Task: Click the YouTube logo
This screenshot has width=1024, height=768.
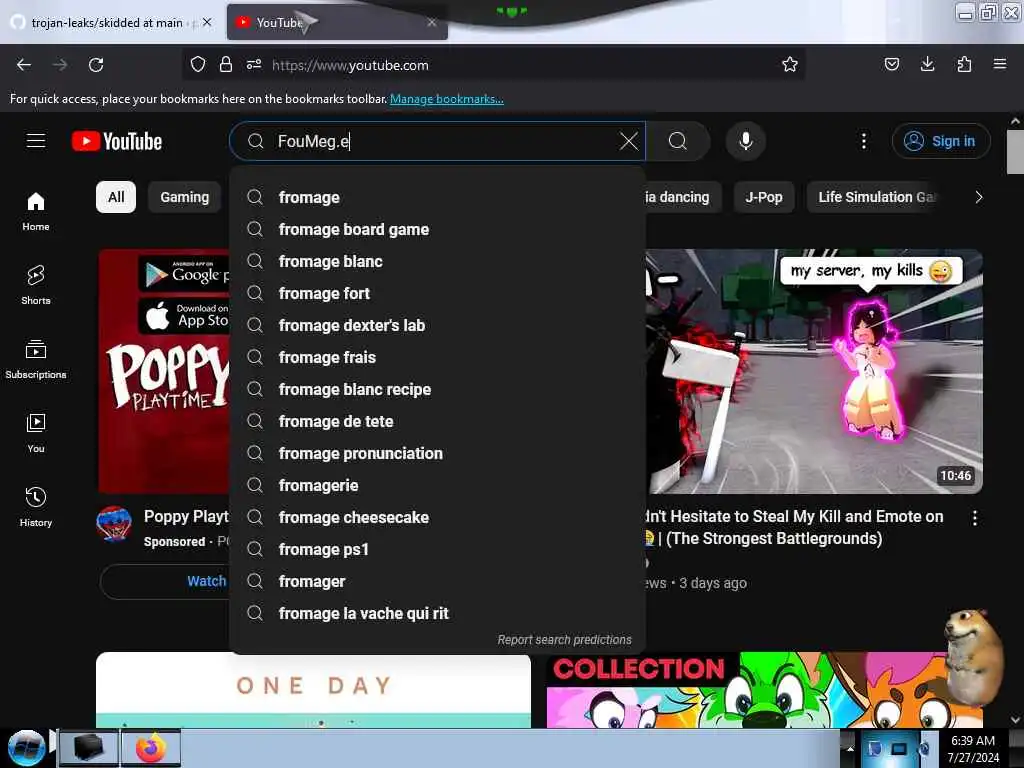Action: 117,141
